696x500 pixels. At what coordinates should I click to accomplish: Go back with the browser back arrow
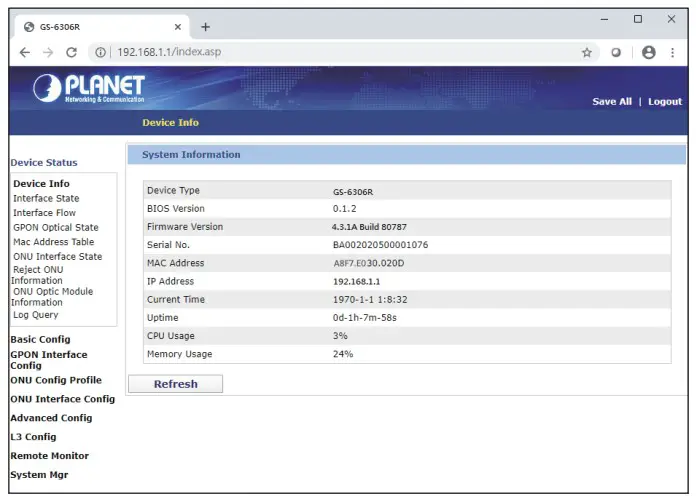pos(25,52)
